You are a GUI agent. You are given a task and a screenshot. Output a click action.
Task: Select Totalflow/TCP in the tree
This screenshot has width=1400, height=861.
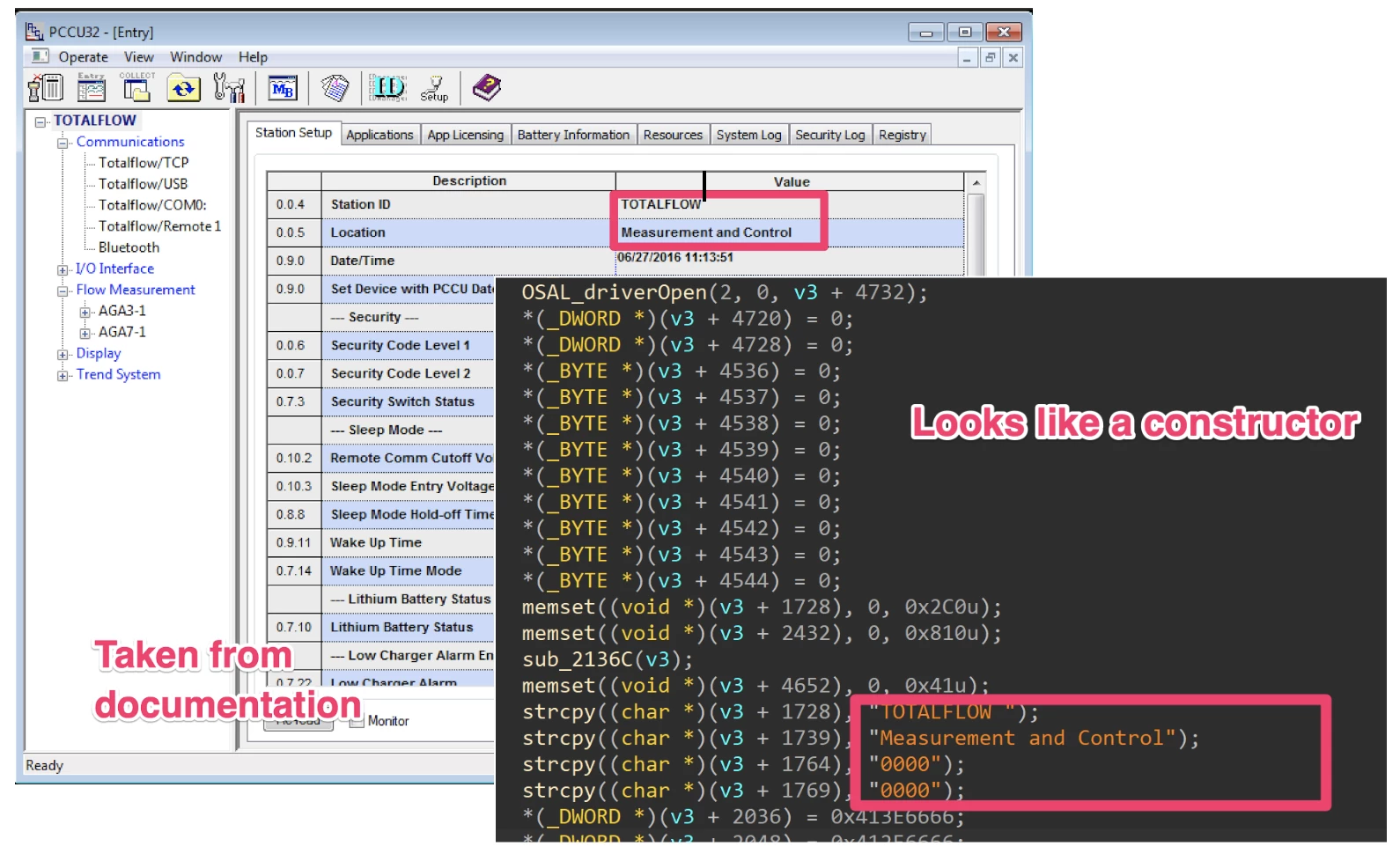tap(144, 163)
